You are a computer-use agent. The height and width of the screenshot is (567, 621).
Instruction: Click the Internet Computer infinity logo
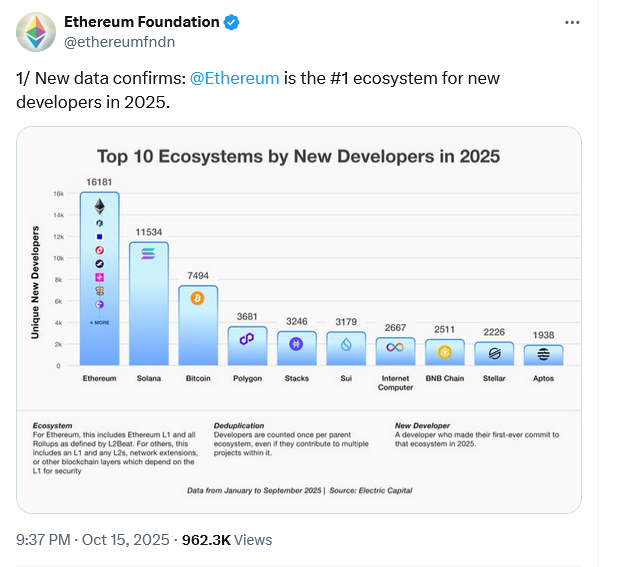tap(395, 347)
